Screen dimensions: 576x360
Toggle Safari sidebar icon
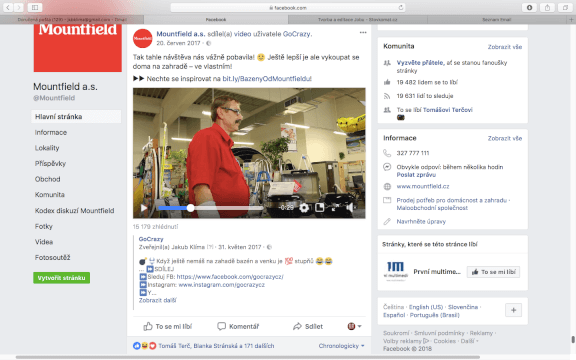[35, 7]
